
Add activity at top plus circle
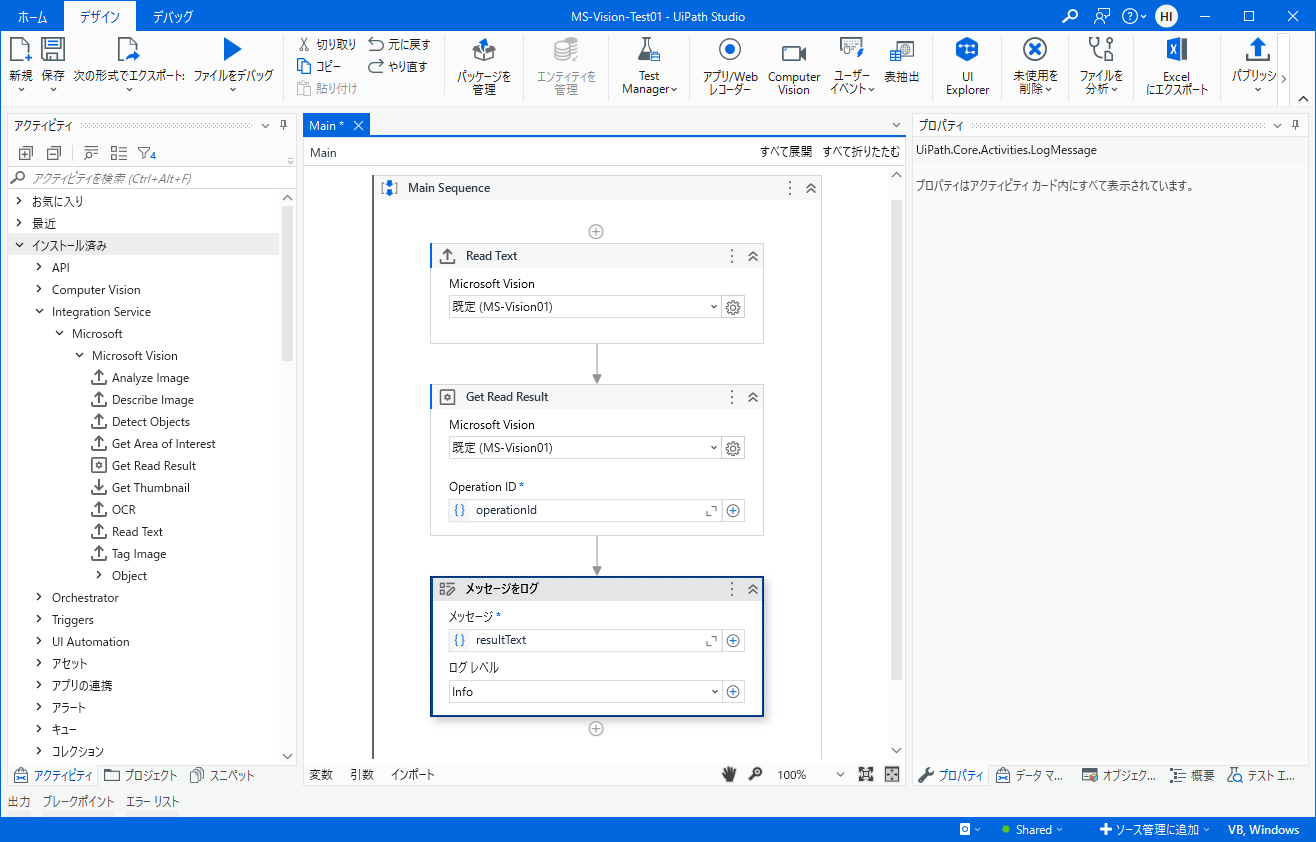pyautogui.click(x=596, y=231)
